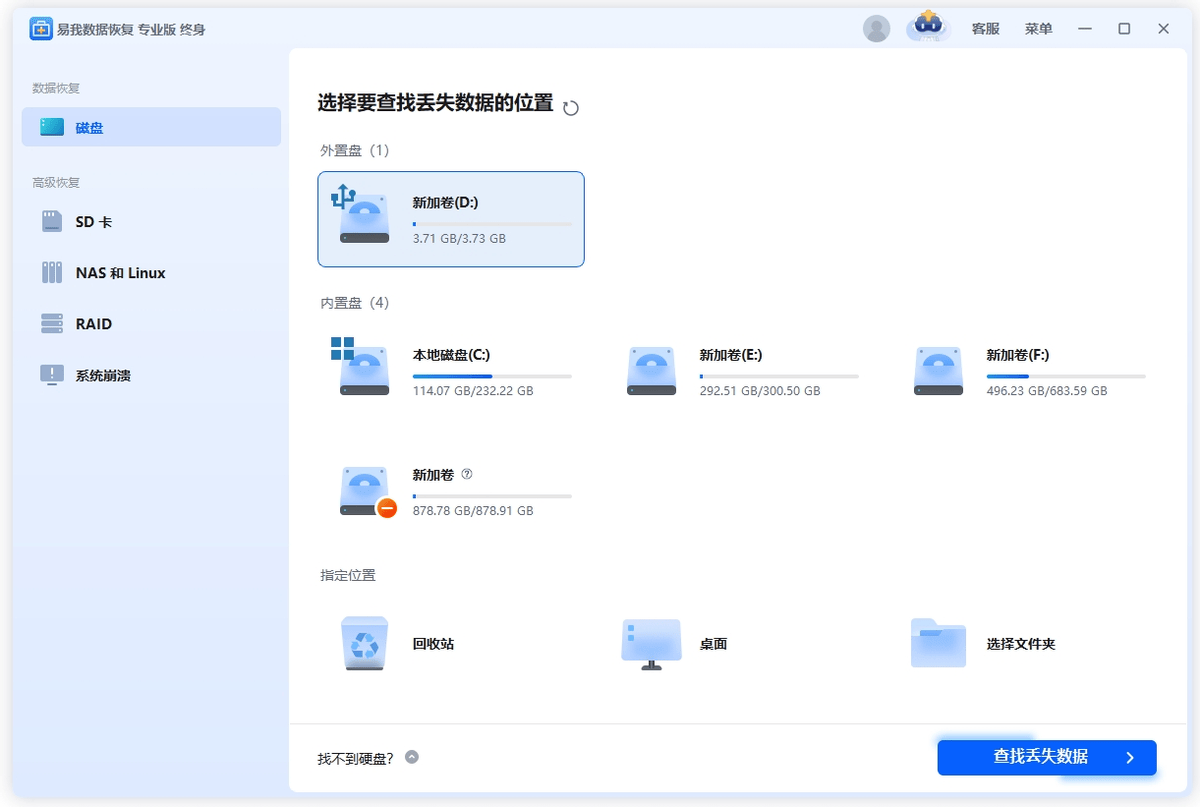Viewport: 1200px width, 807px height.
Task: Click the 新加卷(D:) usage progress bar
Action: click(x=492, y=224)
